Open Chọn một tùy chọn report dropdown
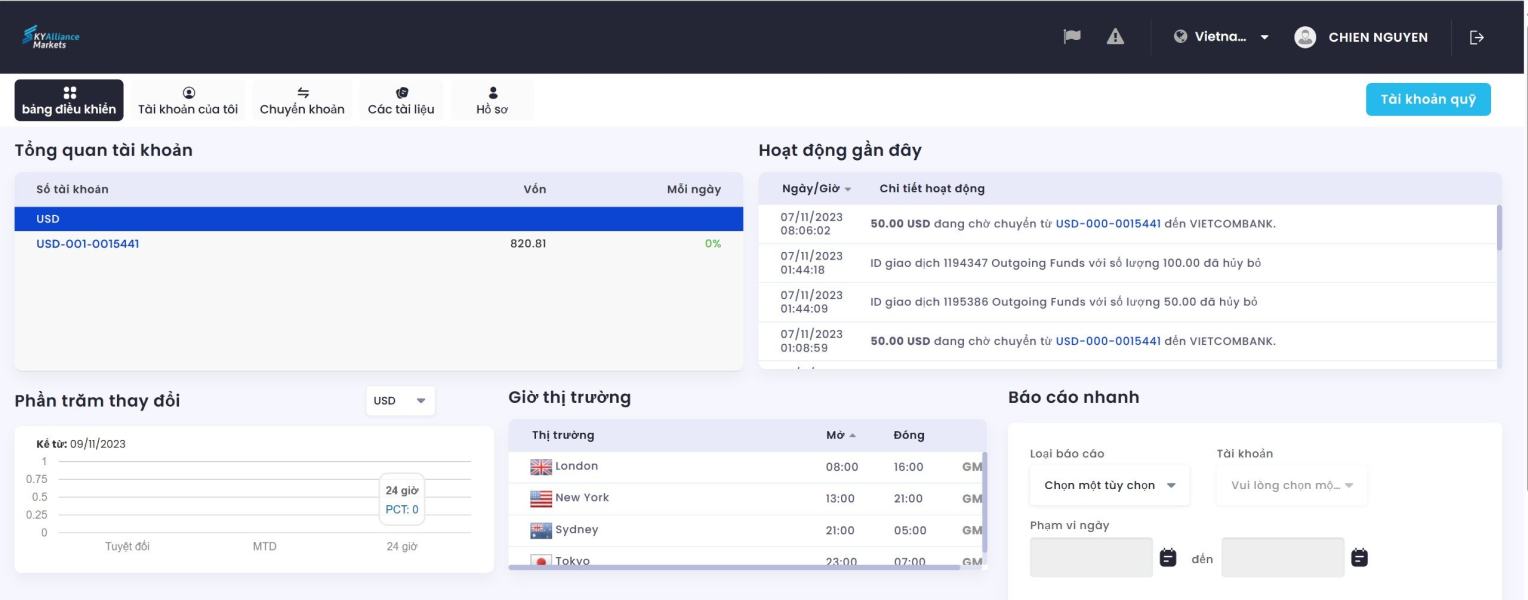This screenshot has height=600, width=1528. click(1110, 485)
